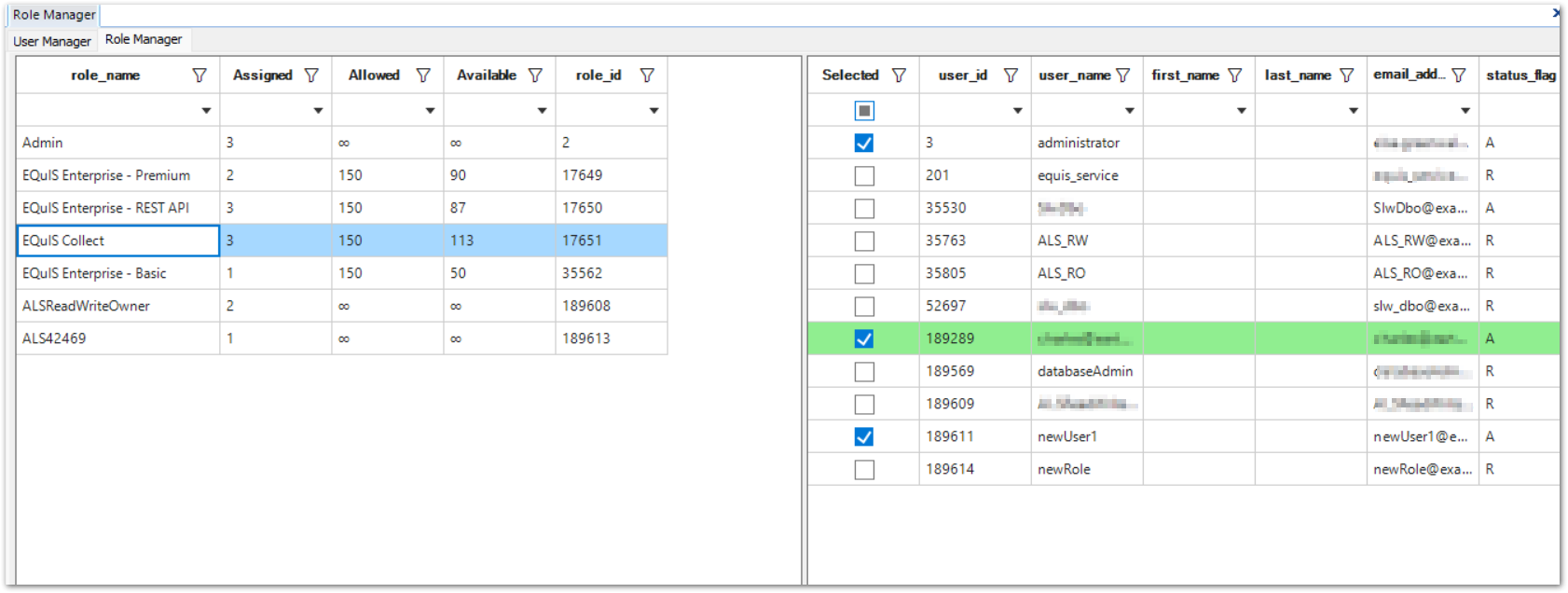Select the EQuIS Enterprise - Premium role

(106, 175)
